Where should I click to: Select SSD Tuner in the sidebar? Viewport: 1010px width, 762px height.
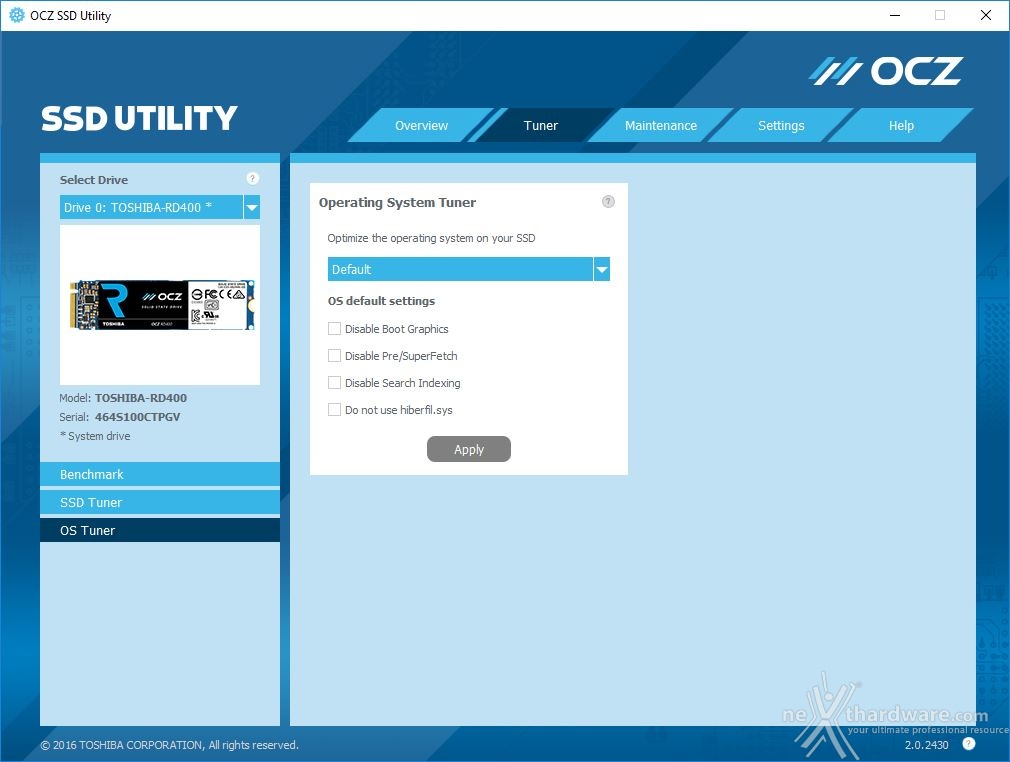(160, 502)
